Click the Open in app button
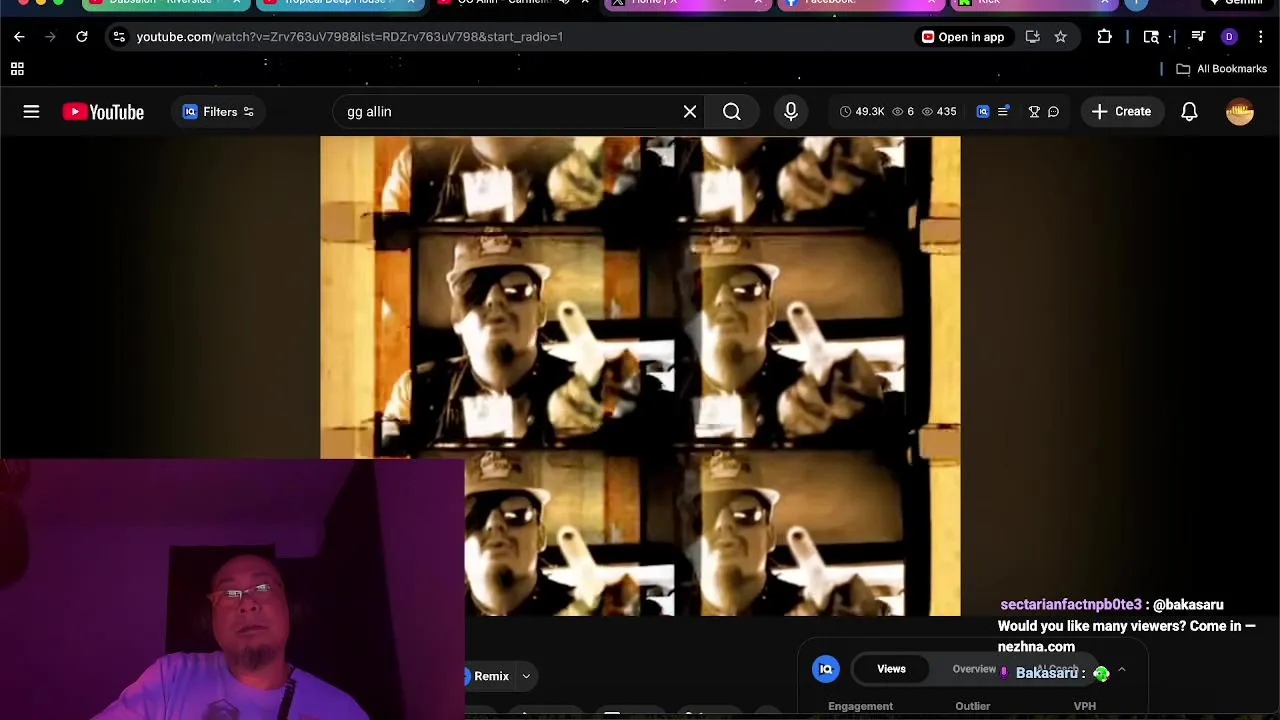This screenshot has width=1280, height=720. click(963, 37)
